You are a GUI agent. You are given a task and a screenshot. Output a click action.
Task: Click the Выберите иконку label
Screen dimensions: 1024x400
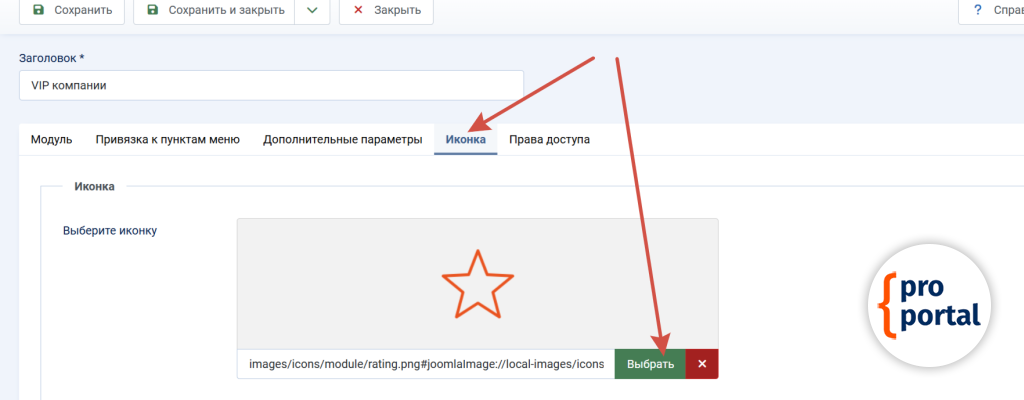(110, 231)
